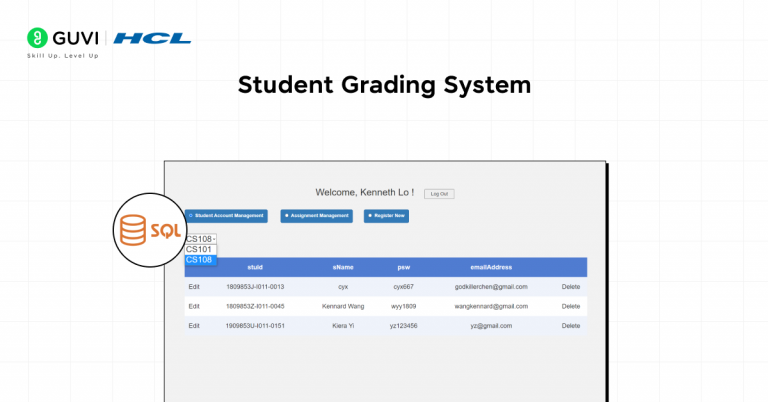Expand the CS108 course dropdown
Image resolution: width=768 pixels, height=402 pixels.
(x=201, y=239)
